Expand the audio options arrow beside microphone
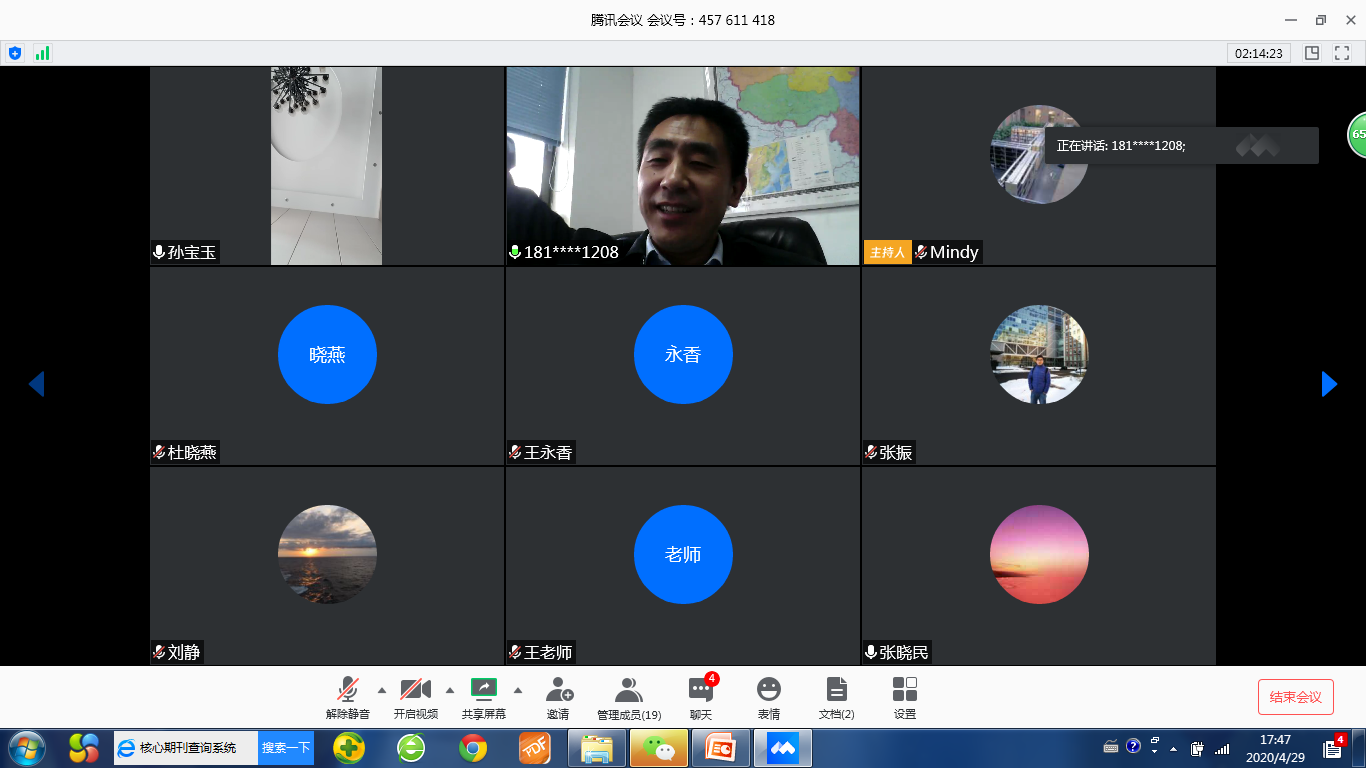The height and width of the screenshot is (768, 1366). click(x=381, y=689)
